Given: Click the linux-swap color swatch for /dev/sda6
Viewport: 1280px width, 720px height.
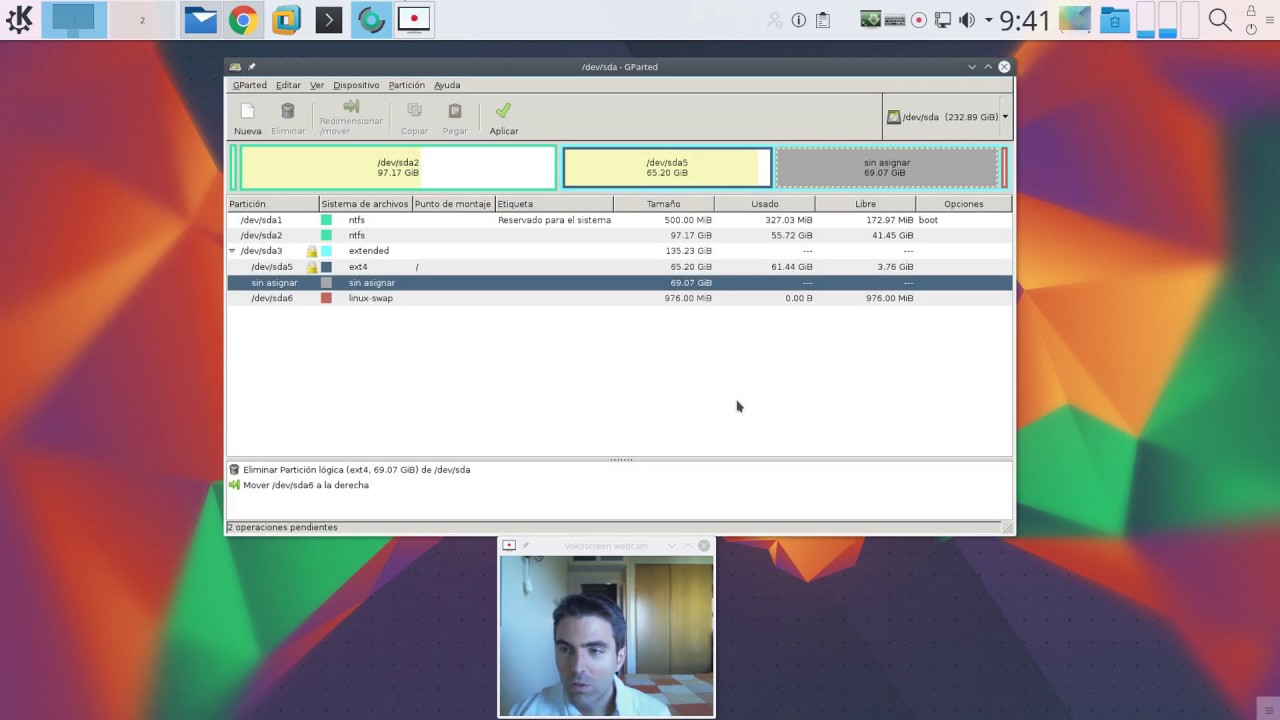Looking at the screenshot, I should point(326,298).
